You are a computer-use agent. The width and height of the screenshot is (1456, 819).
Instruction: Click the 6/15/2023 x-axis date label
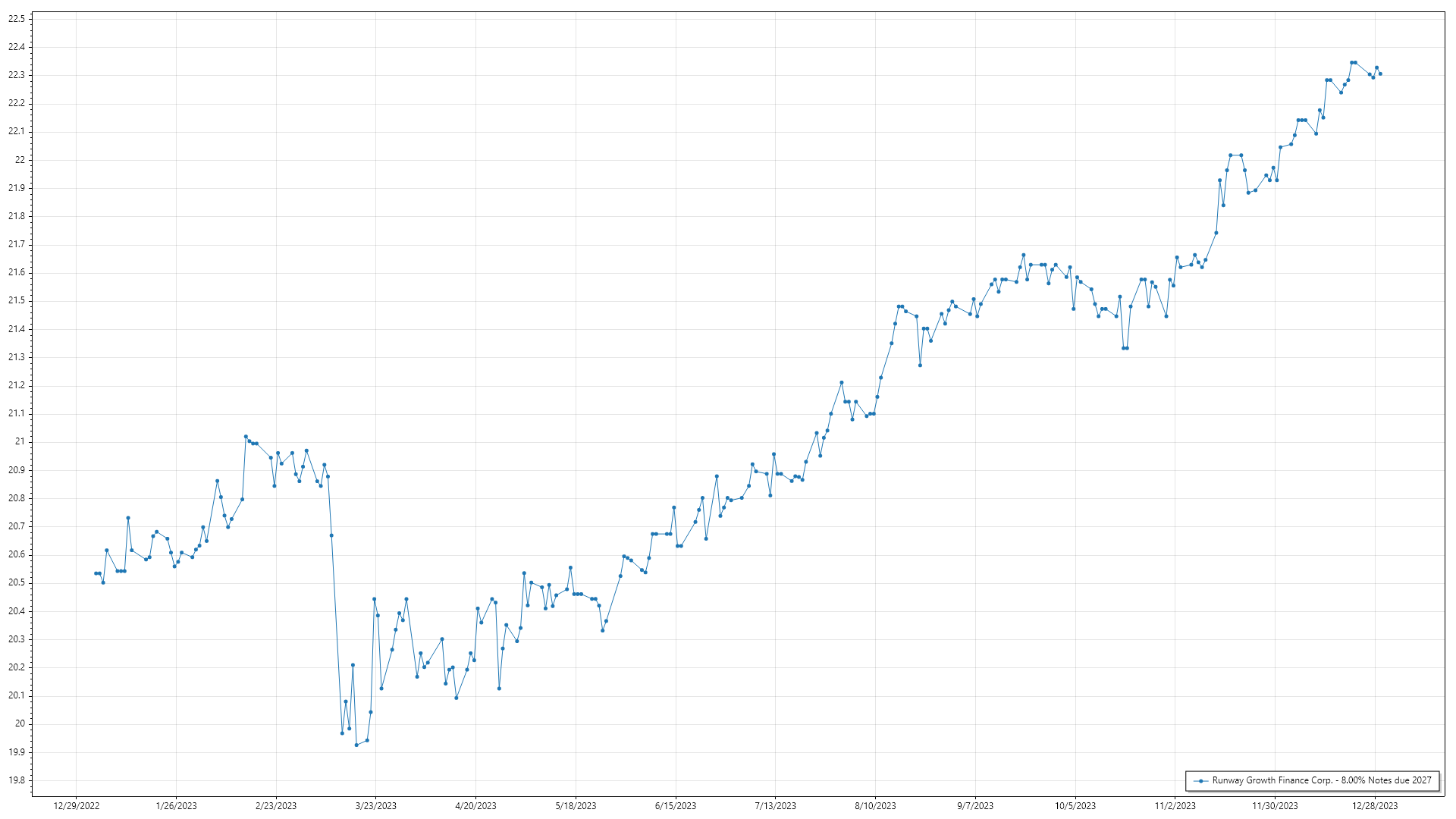676,806
